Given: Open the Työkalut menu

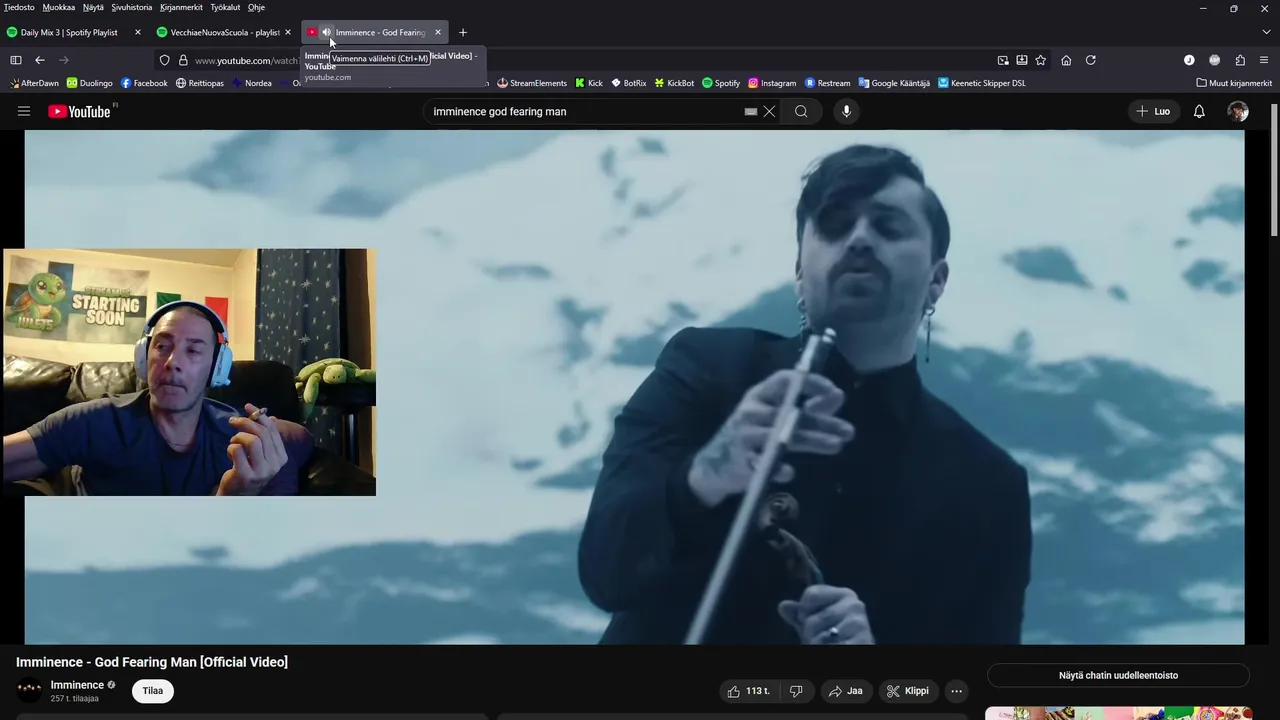Looking at the screenshot, I should coord(225,7).
